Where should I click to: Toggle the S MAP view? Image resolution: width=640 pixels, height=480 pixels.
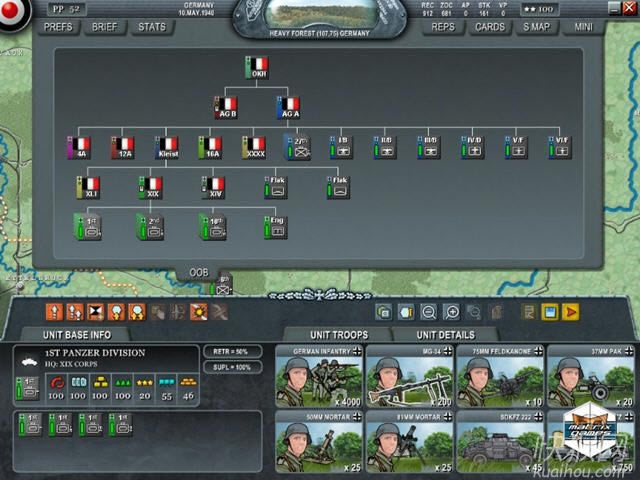point(536,27)
